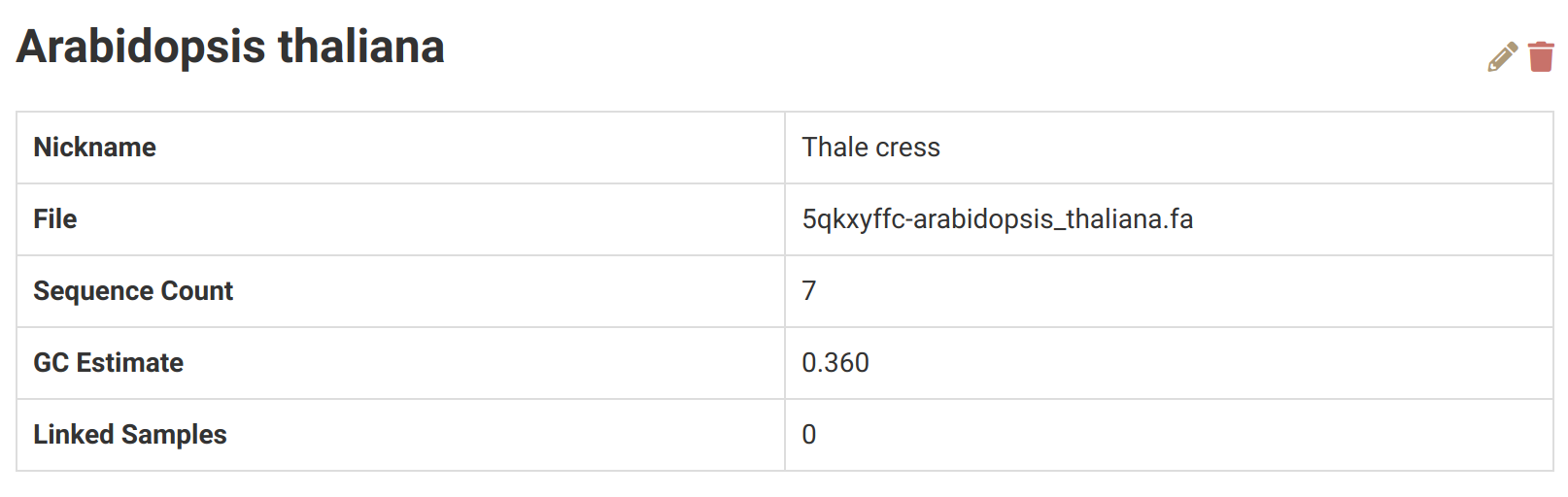Click the word 'Count' in the row label
The width and height of the screenshot is (1568, 497).
point(197,291)
